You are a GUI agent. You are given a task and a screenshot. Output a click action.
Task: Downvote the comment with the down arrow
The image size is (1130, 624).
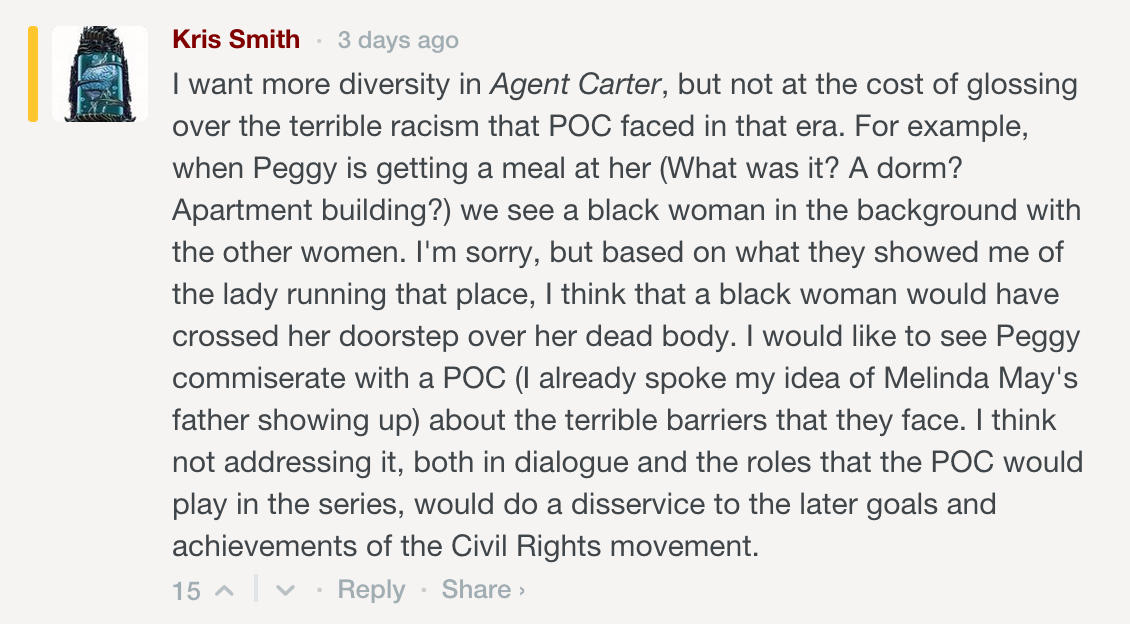click(286, 590)
